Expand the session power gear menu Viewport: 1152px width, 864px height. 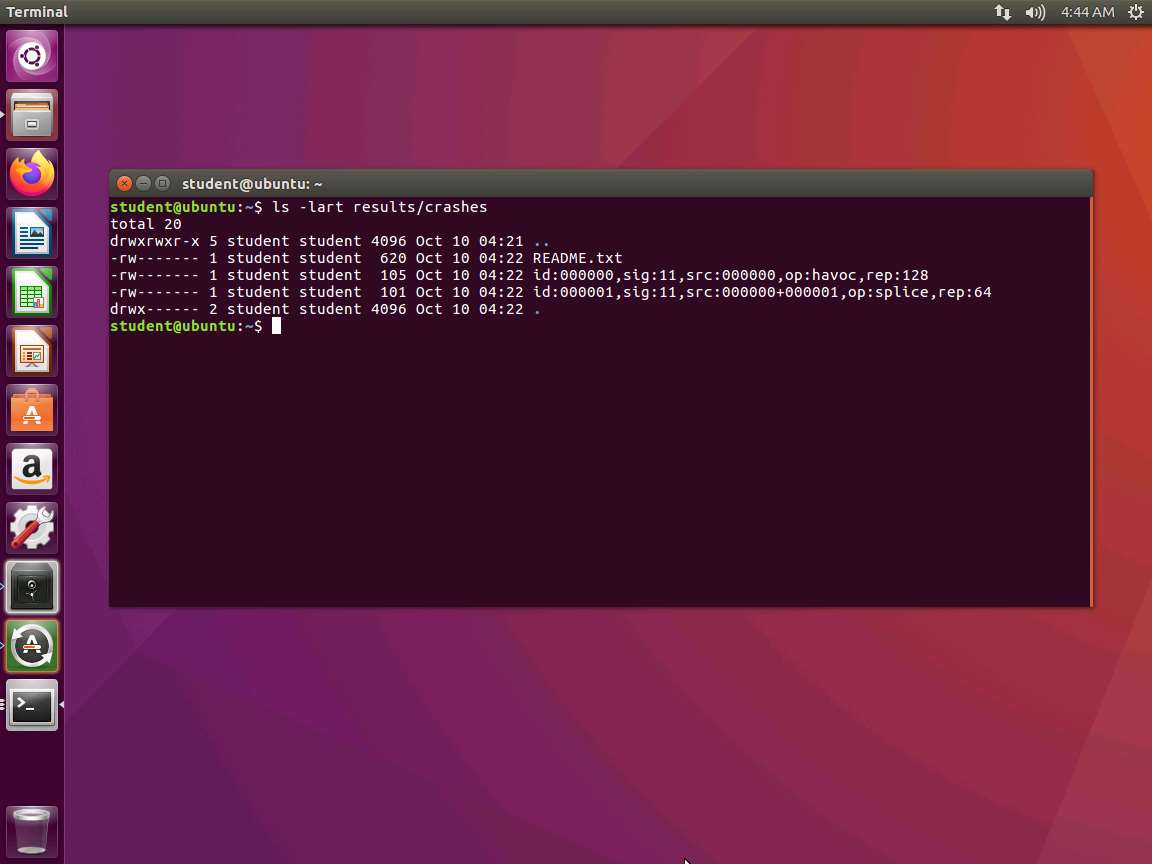(x=1135, y=12)
